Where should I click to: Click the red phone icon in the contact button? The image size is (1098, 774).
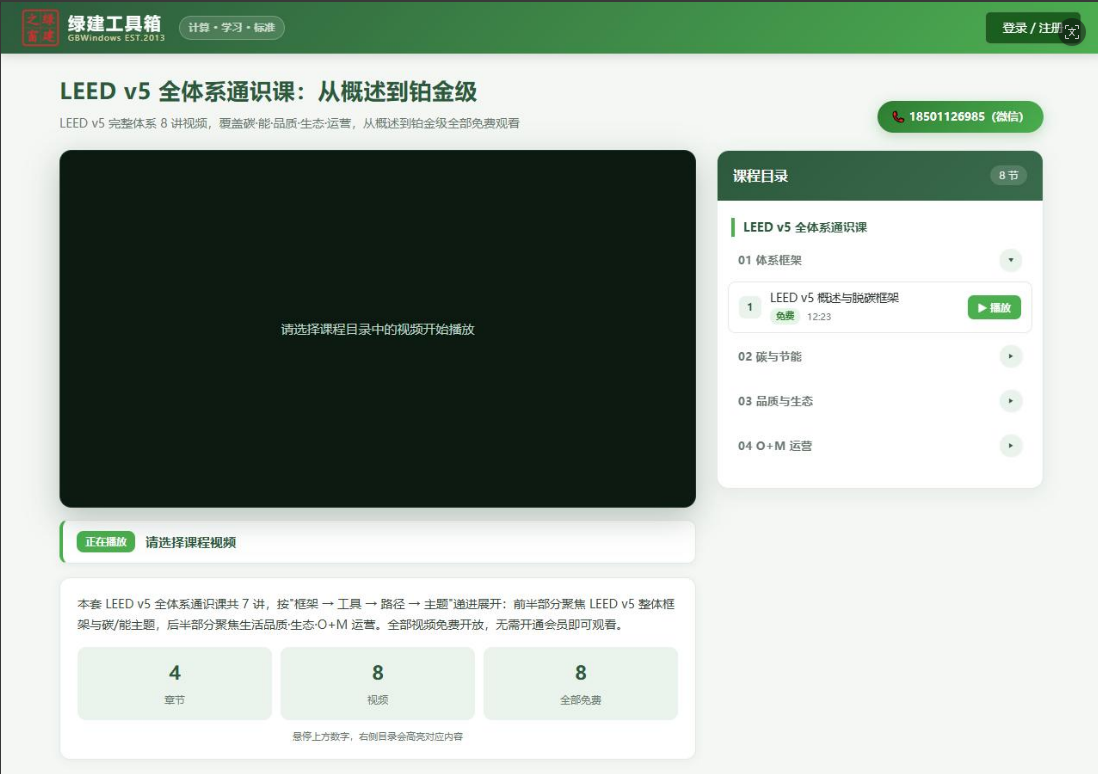click(898, 117)
